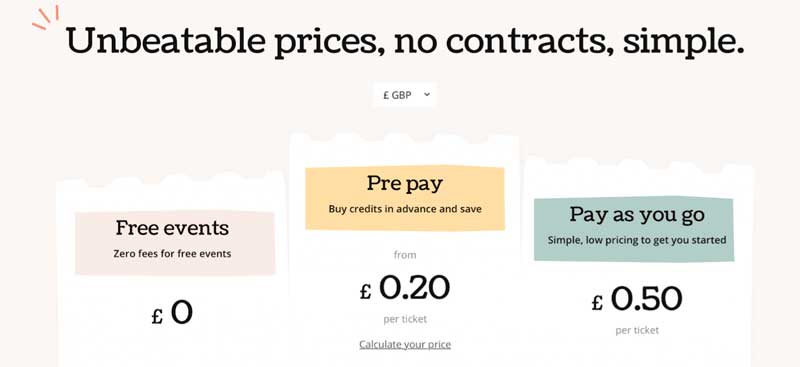Image resolution: width=800 pixels, height=367 pixels.
Task: Click 'per ticket' under Pay as you go
Action: click(637, 330)
